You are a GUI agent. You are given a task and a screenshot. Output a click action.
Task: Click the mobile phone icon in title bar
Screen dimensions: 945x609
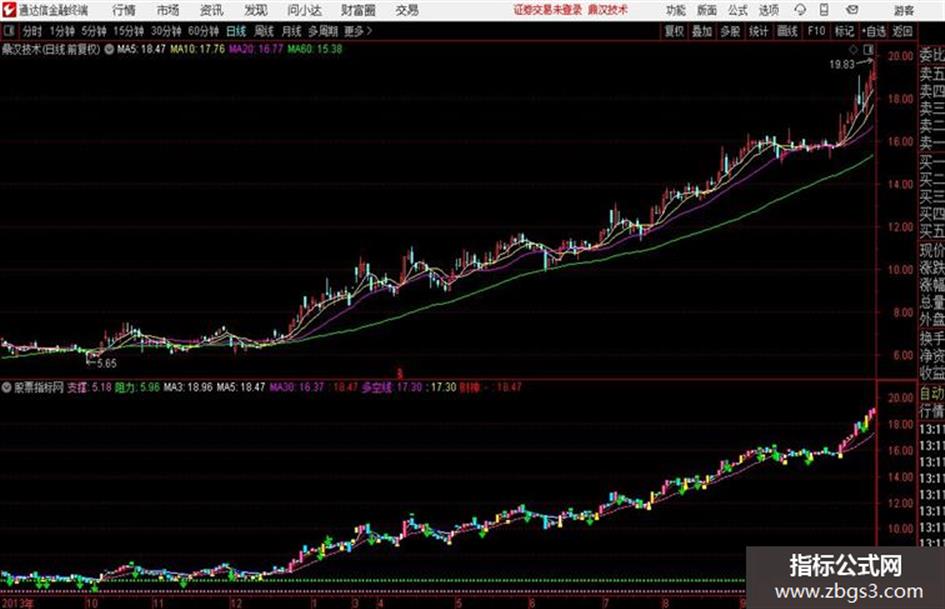(824, 10)
